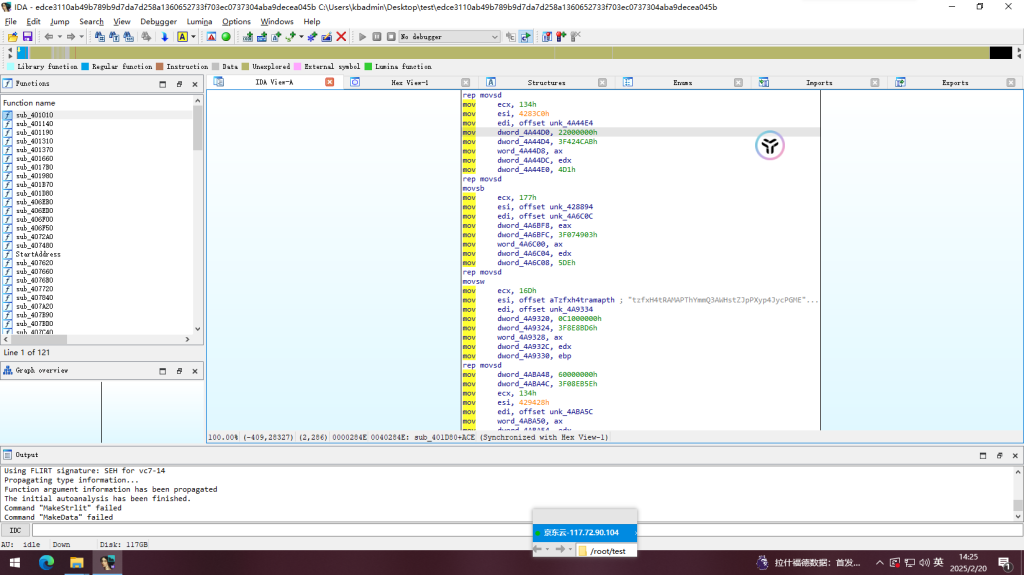Open the dropdown beside the green arrows icon

tap(301, 37)
